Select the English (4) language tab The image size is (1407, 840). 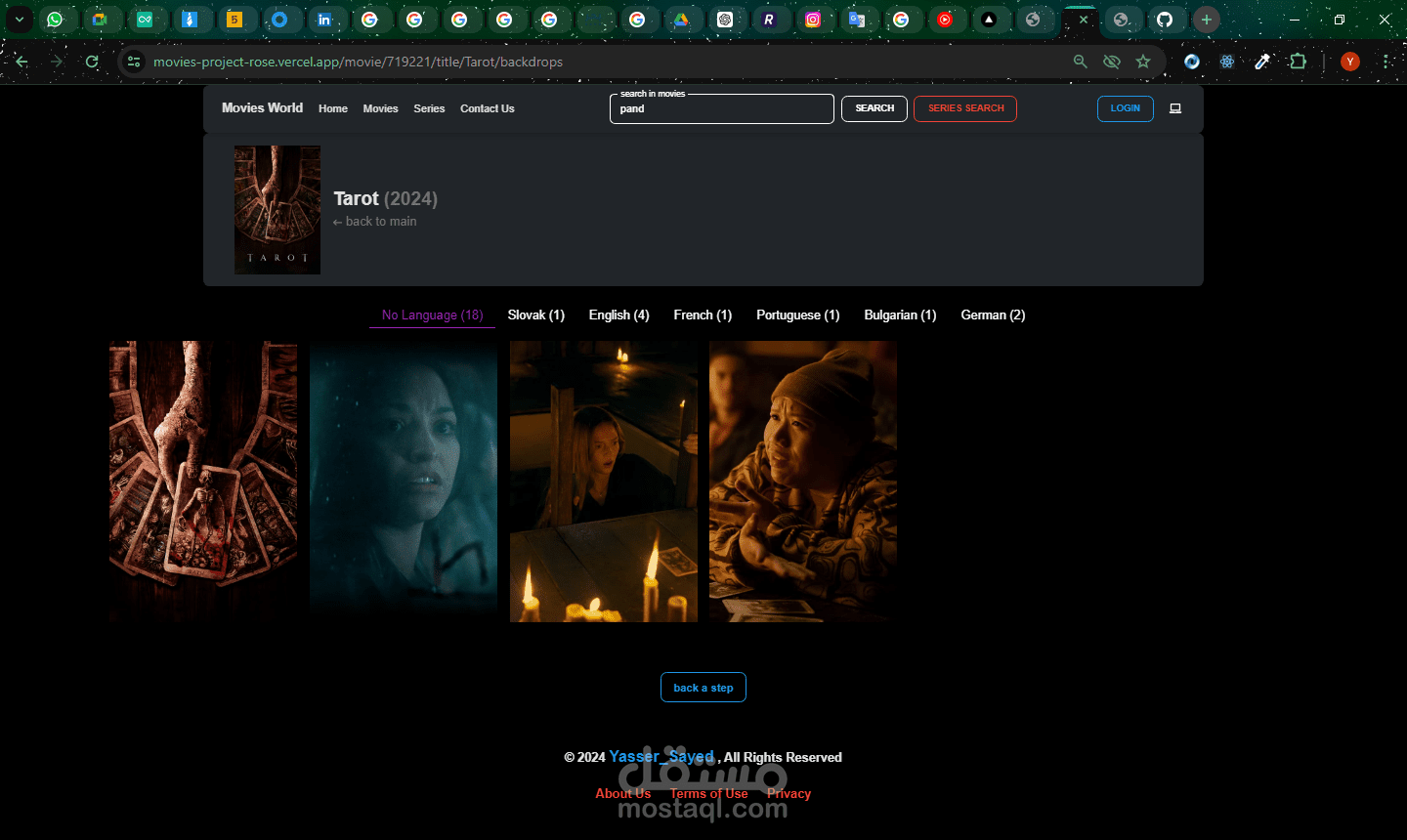pyautogui.click(x=618, y=315)
